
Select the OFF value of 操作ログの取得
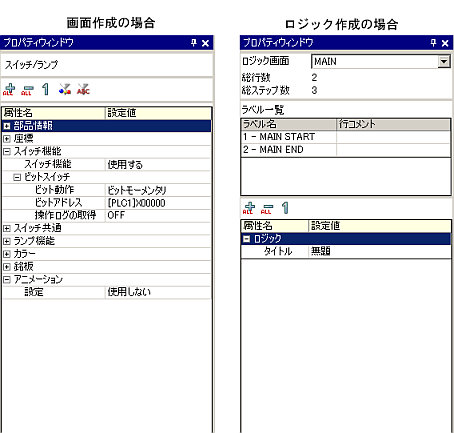tap(158, 215)
